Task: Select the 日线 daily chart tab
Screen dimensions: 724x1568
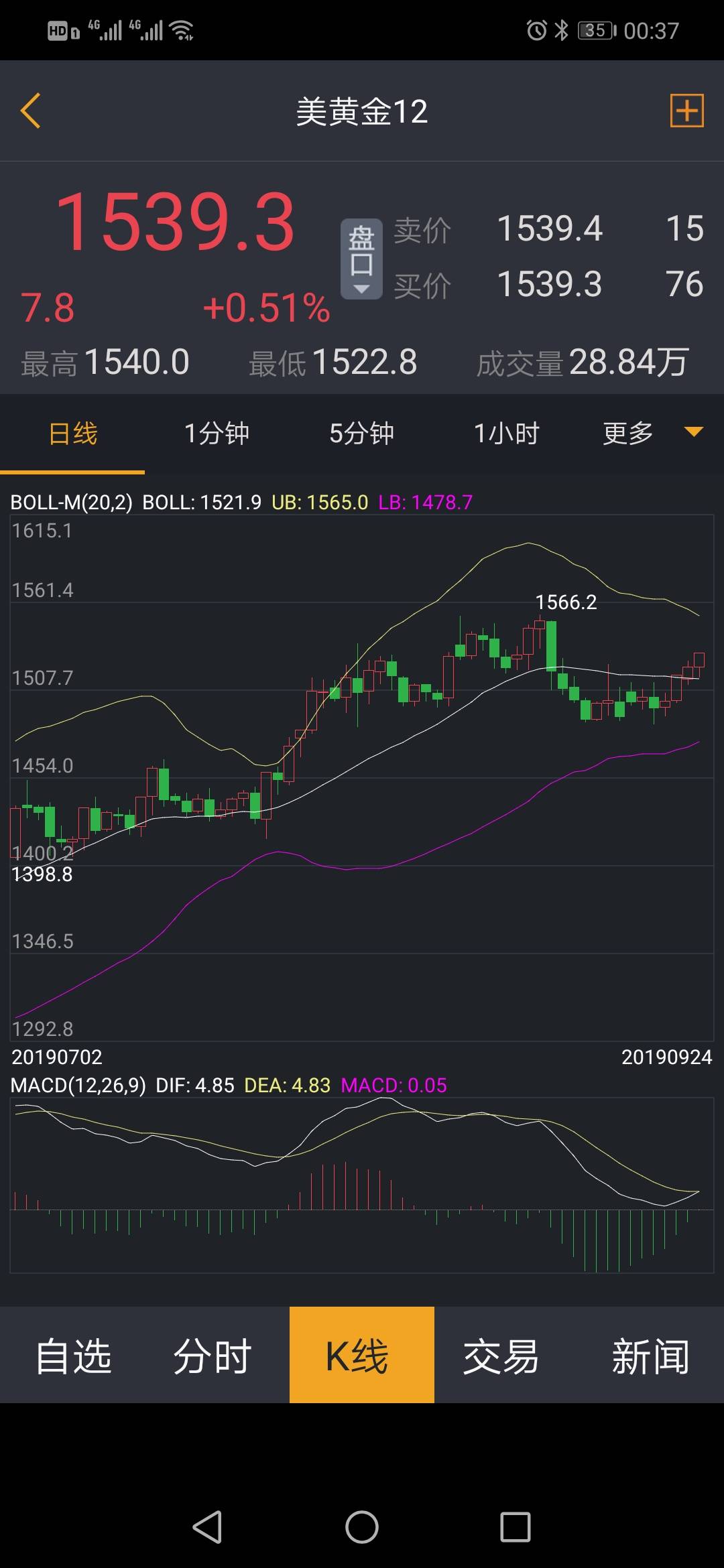Action: click(72, 434)
